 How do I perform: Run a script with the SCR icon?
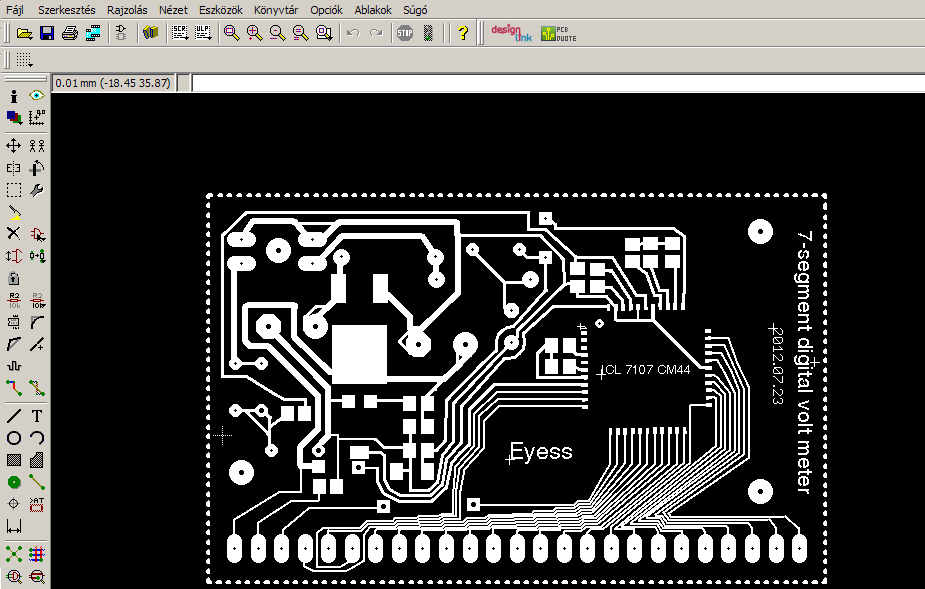click(179, 33)
